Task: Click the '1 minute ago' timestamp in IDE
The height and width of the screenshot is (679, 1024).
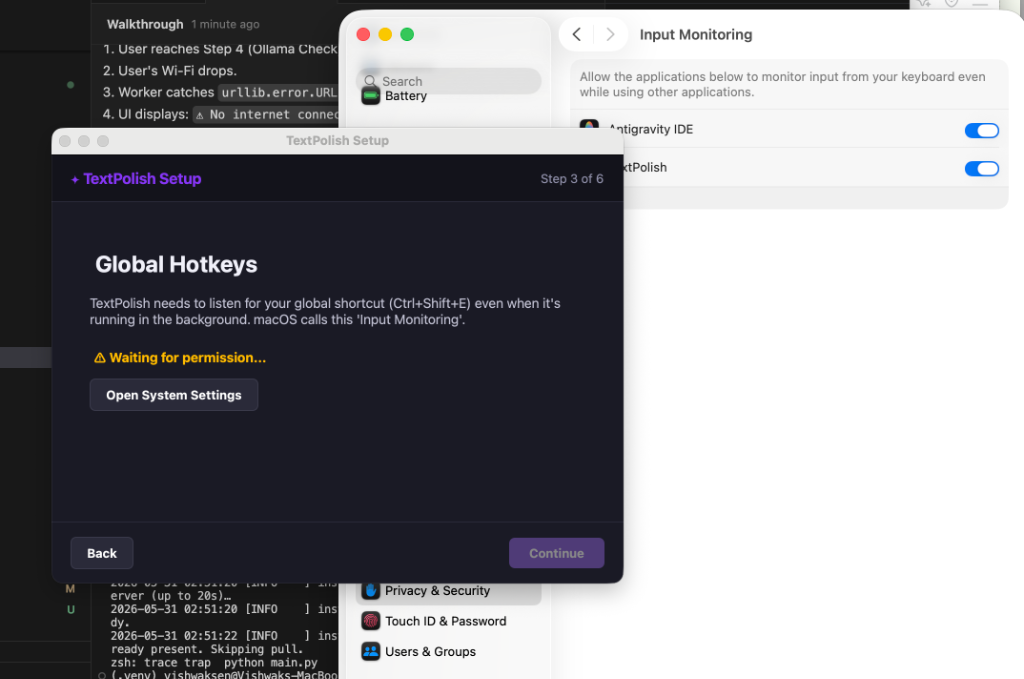Action: point(225,24)
